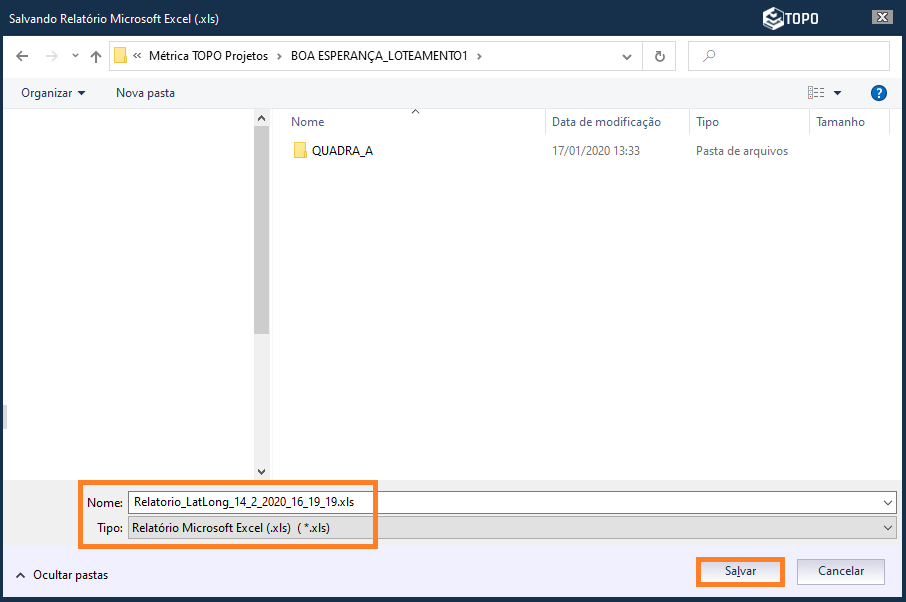
Task: Sort by Data de modificação column
Action: 606,122
